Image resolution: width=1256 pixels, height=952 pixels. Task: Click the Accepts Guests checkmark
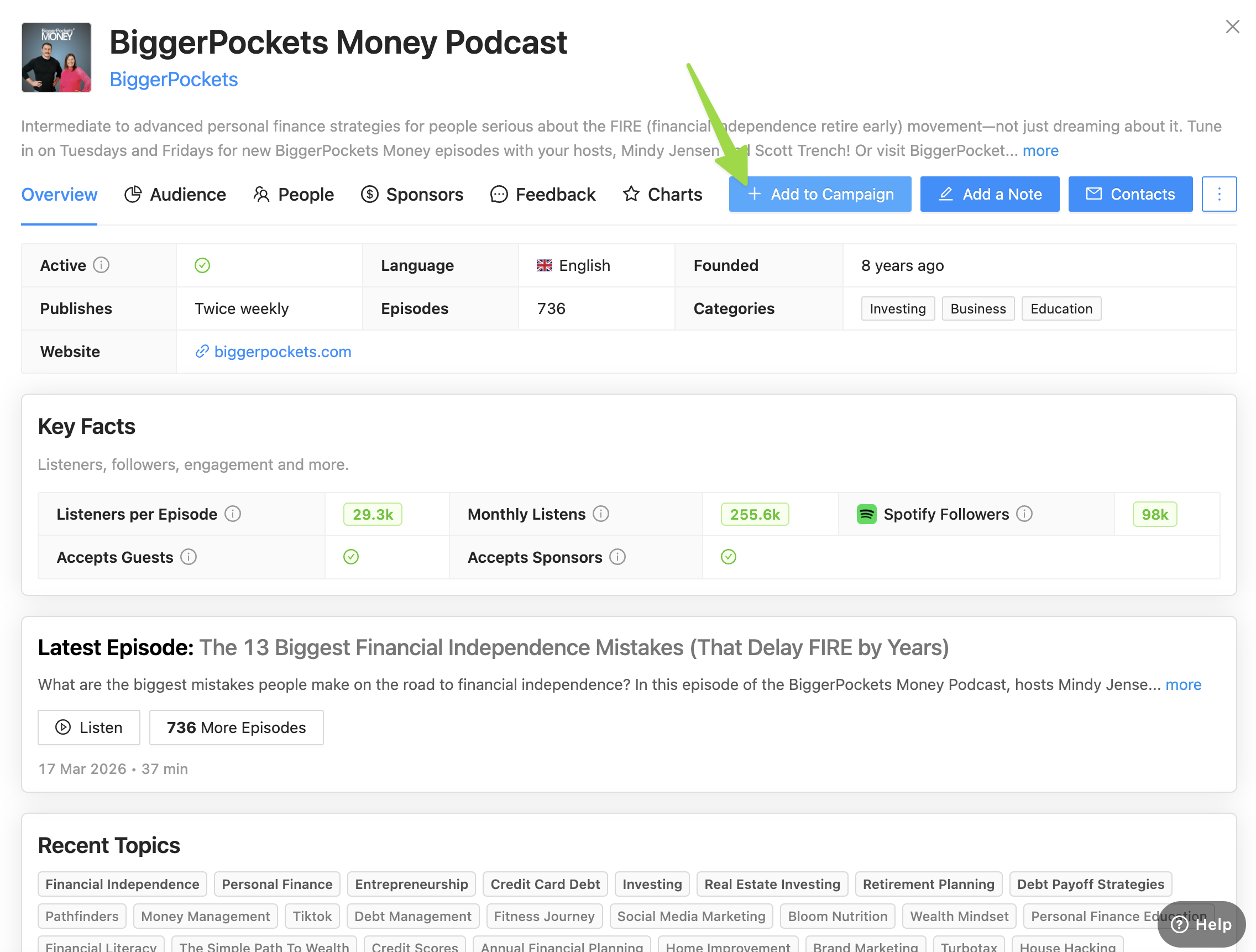tap(351, 557)
